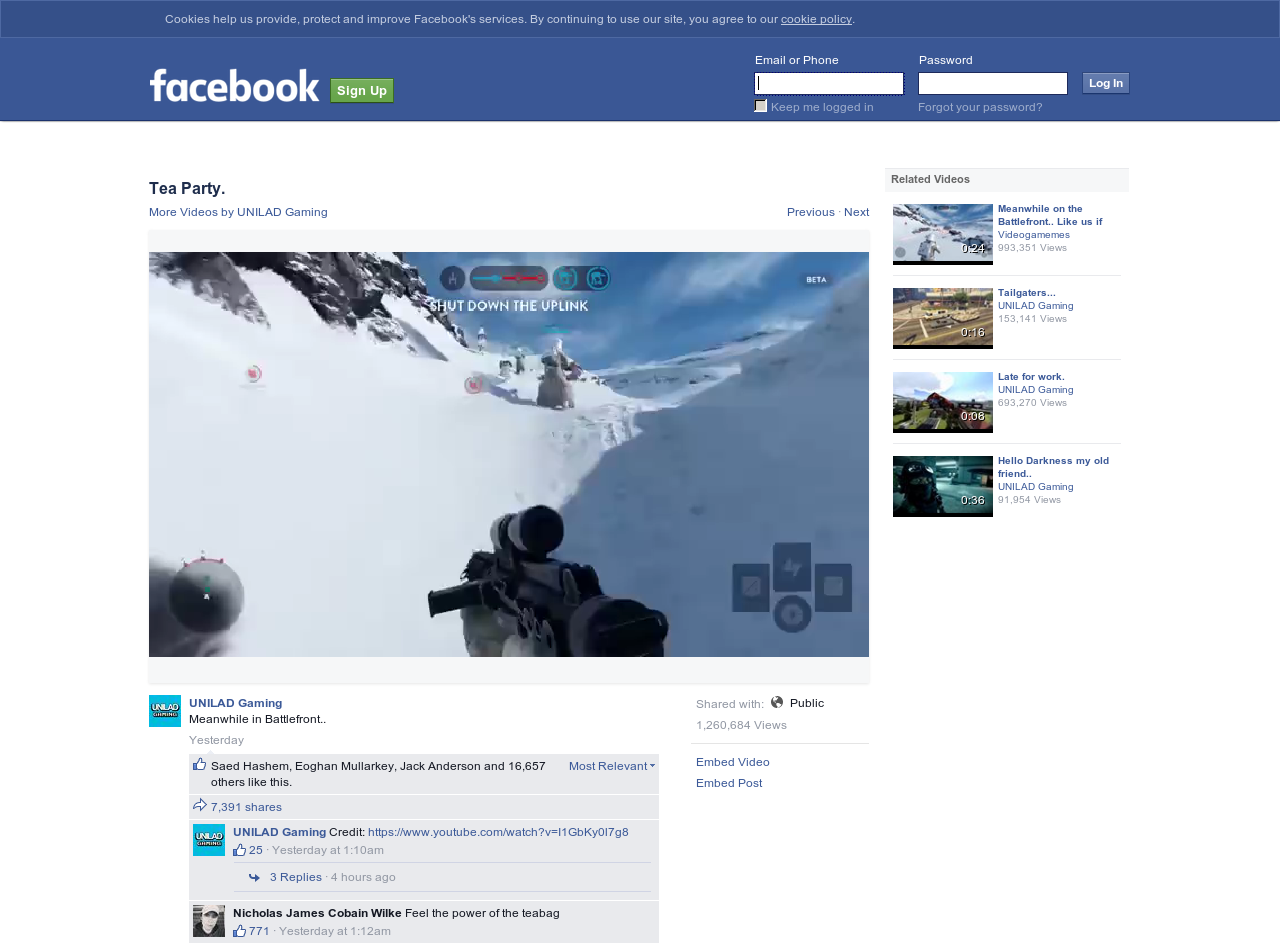Image resolution: width=1280 pixels, height=943 pixels.
Task: View the 7,391 shares
Action: click(x=246, y=807)
